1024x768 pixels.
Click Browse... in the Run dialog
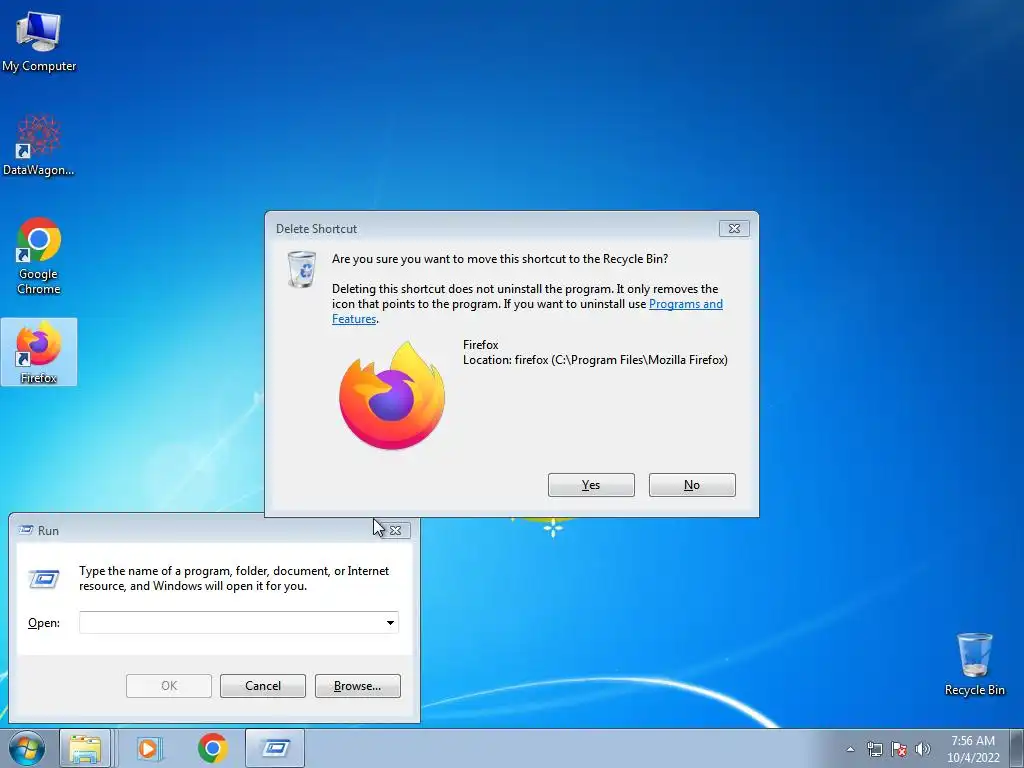click(357, 686)
